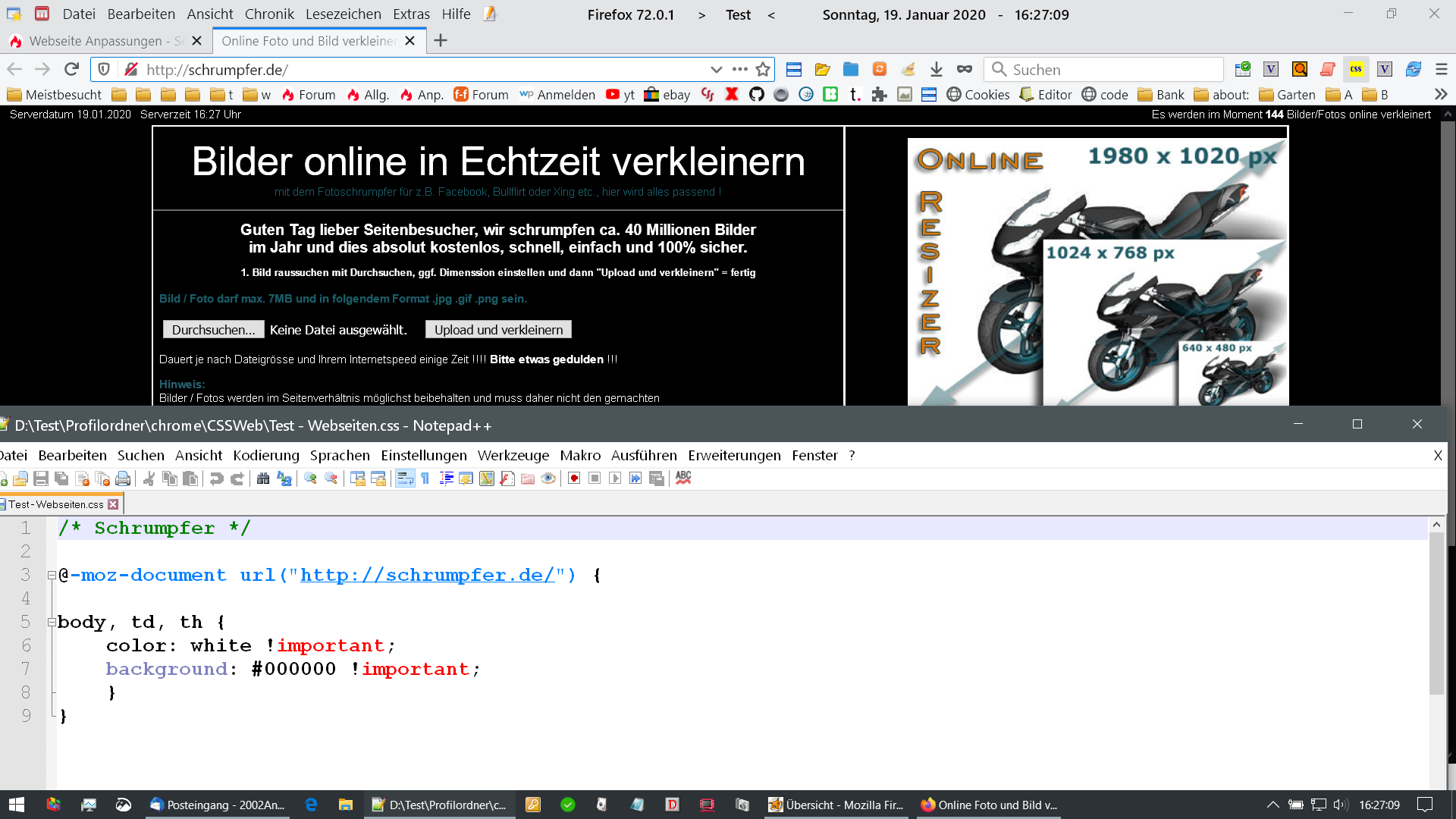Click the Durchsuchen... file button
This screenshot has height=819, width=1456.
click(213, 330)
